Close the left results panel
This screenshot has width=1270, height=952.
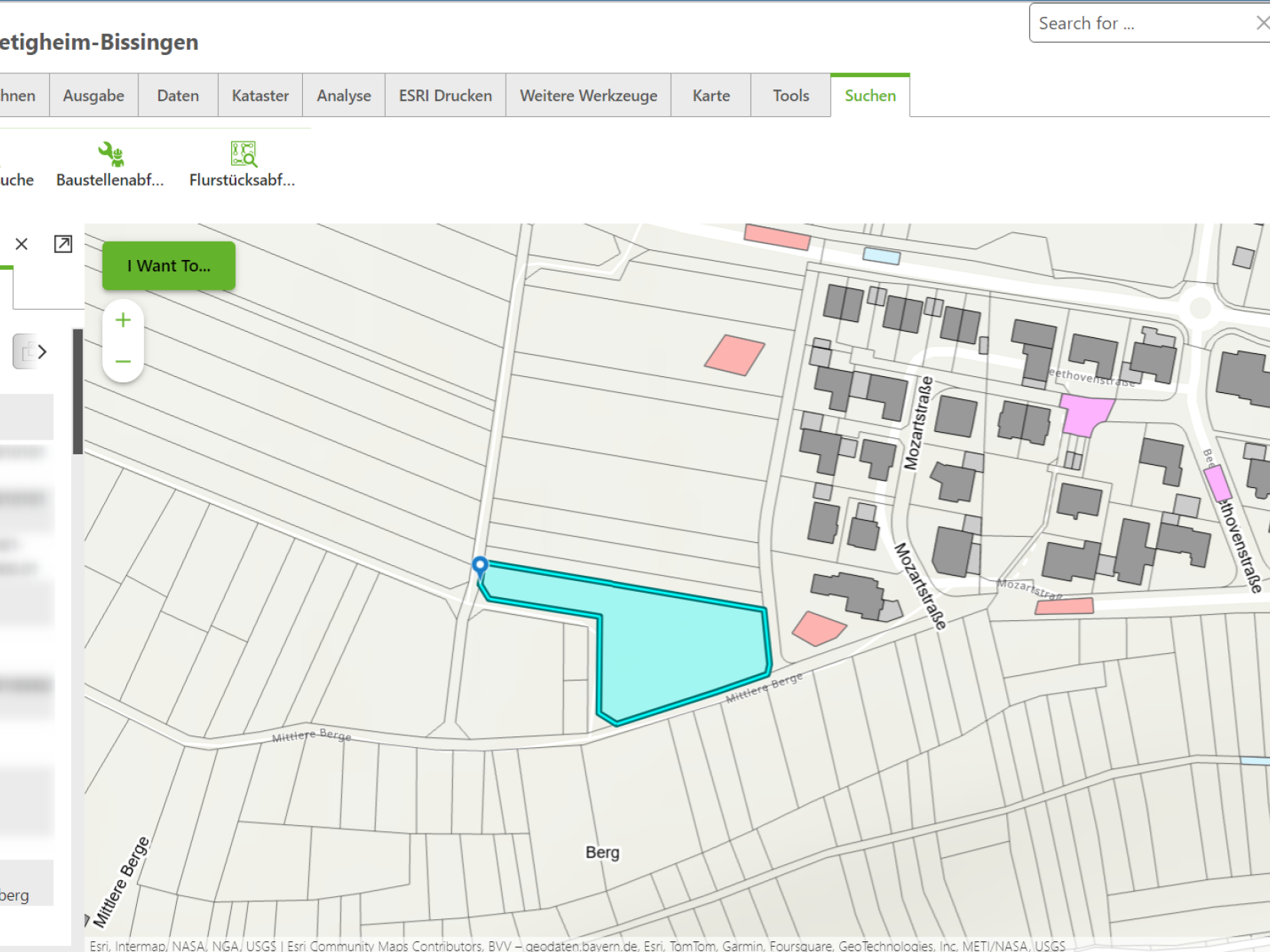21,244
